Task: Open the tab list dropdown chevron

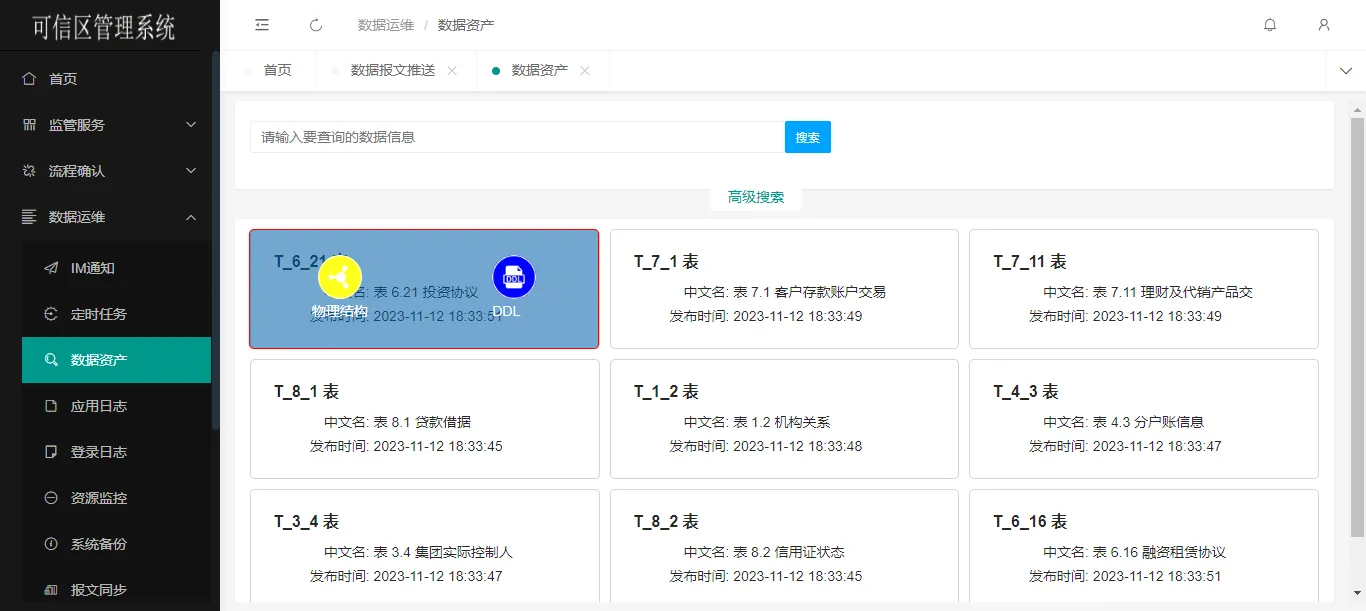Action: coord(1345,71)
